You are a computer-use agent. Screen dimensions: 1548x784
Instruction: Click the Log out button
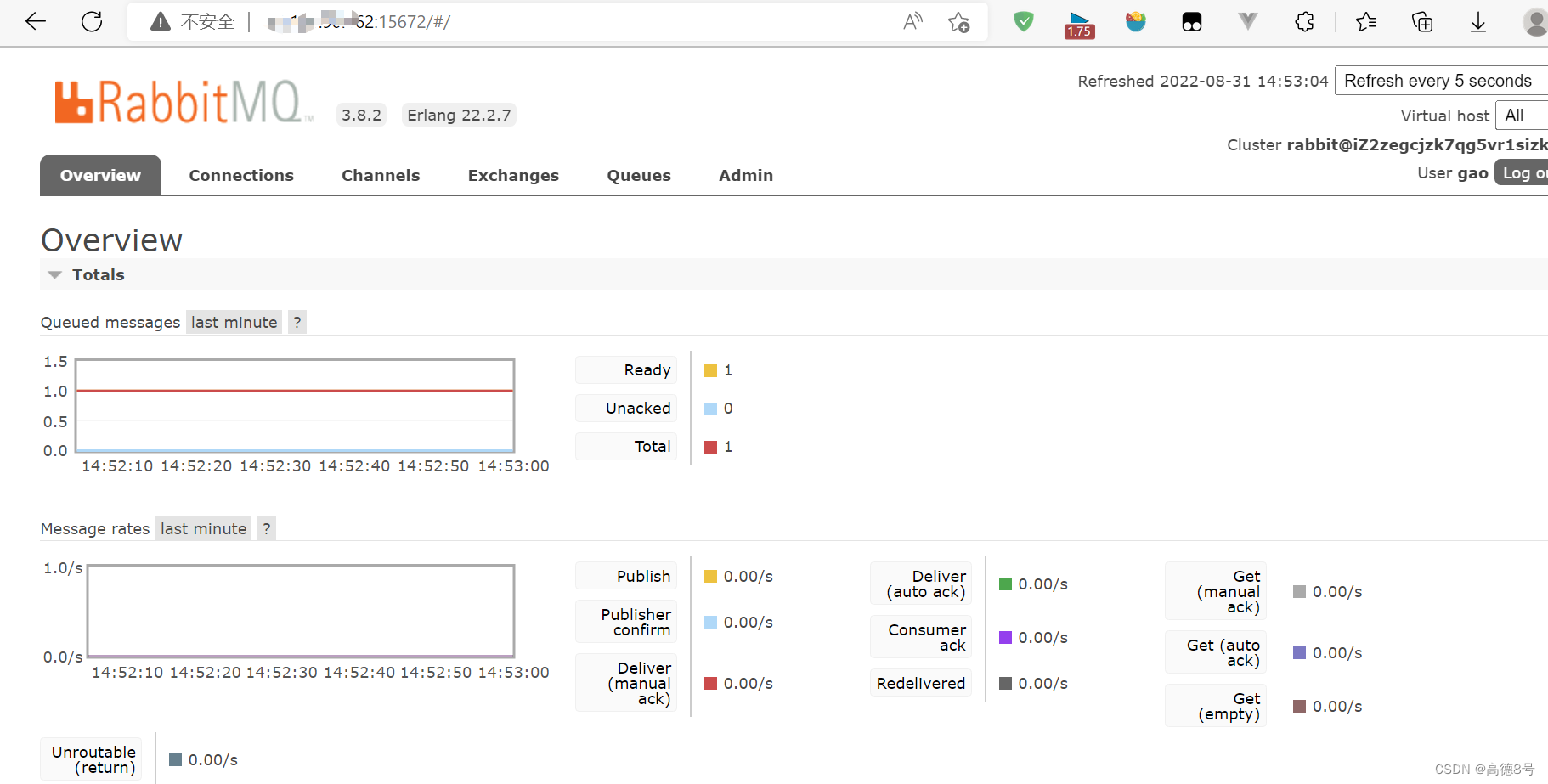pyautogui.click(x=1522, y=173)
